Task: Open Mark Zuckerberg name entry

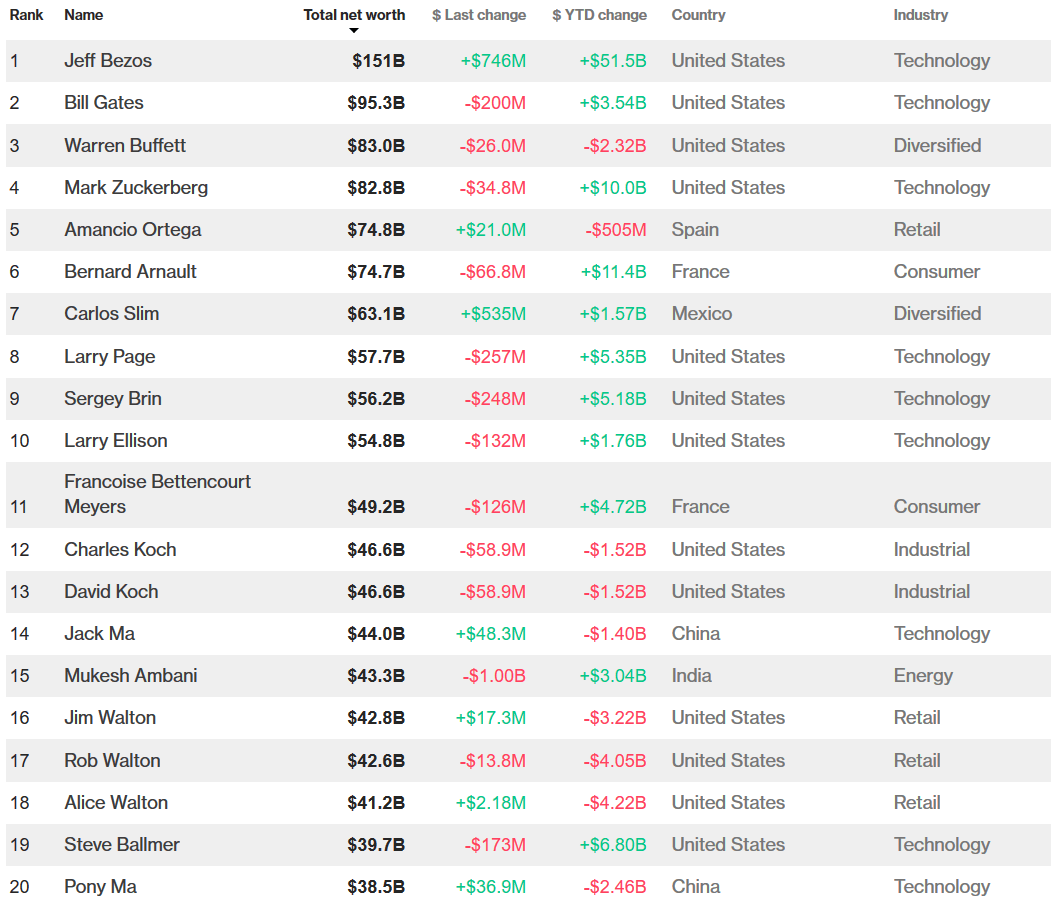Action: [136, 188]
